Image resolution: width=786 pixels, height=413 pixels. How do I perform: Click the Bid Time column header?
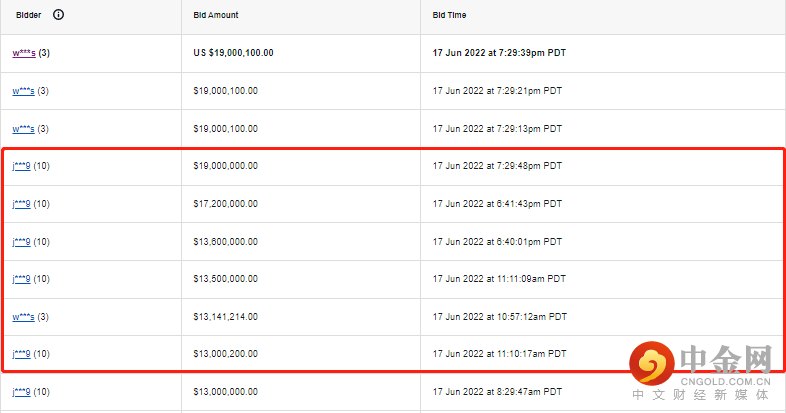[x=449, y=16]
